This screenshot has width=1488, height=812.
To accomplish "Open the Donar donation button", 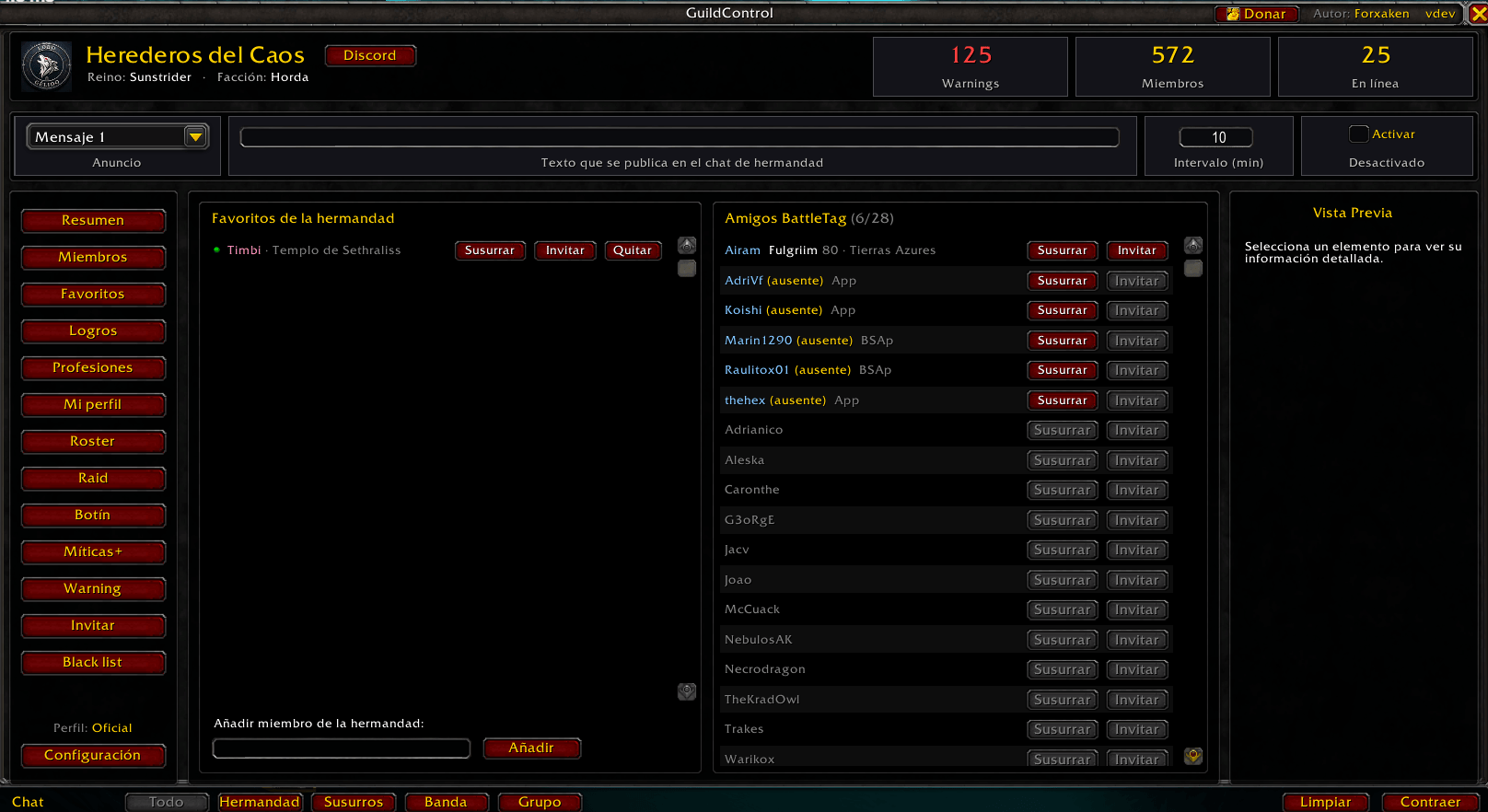I will (x=1257, y=14).
